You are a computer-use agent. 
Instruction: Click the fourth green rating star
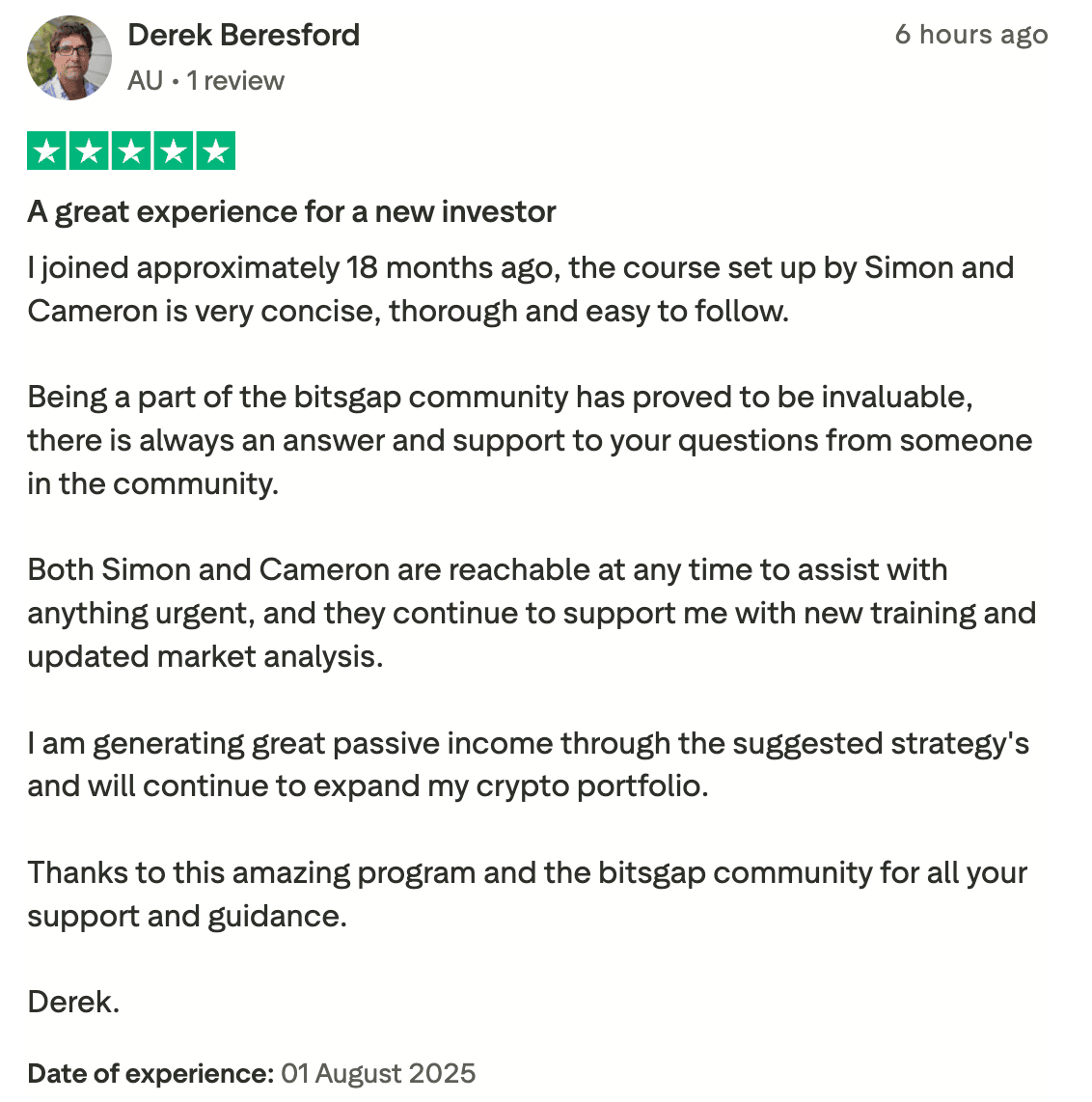click(x=174, y=152)
